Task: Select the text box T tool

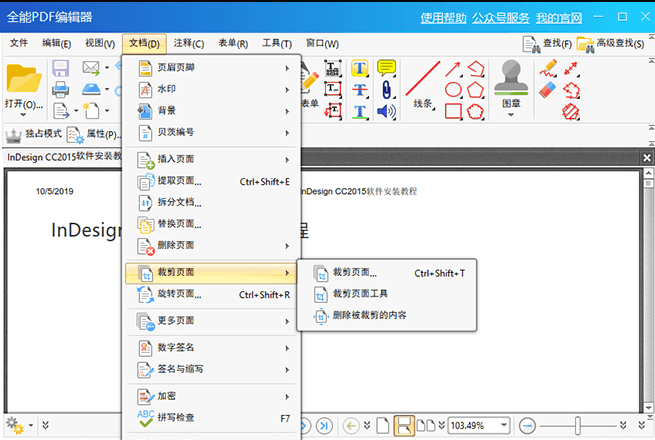Action: tap(333, 89)
